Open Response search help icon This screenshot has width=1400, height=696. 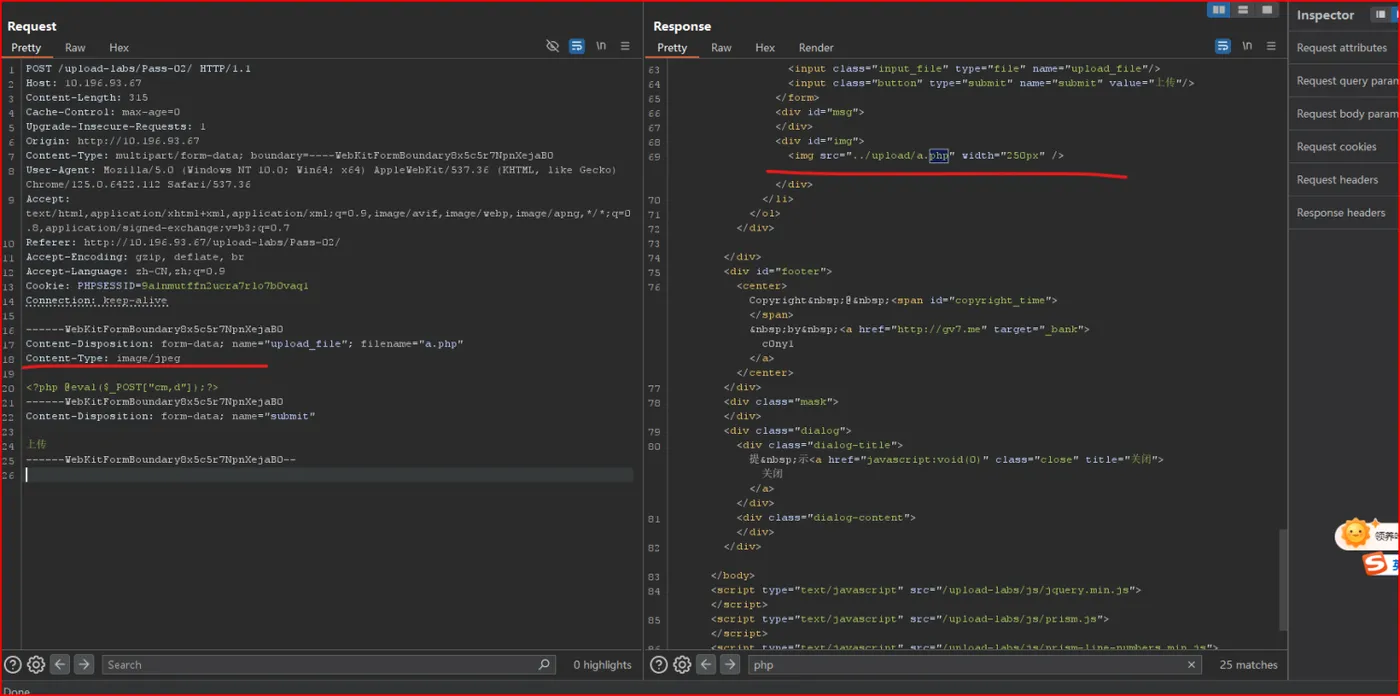(659, 664)
